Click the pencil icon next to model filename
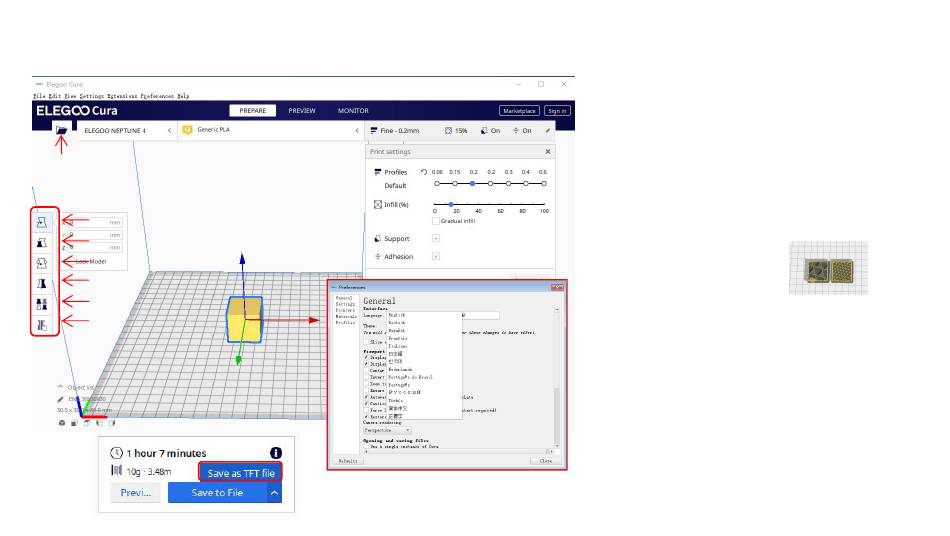The image size is (950, 536). (60, 400)
